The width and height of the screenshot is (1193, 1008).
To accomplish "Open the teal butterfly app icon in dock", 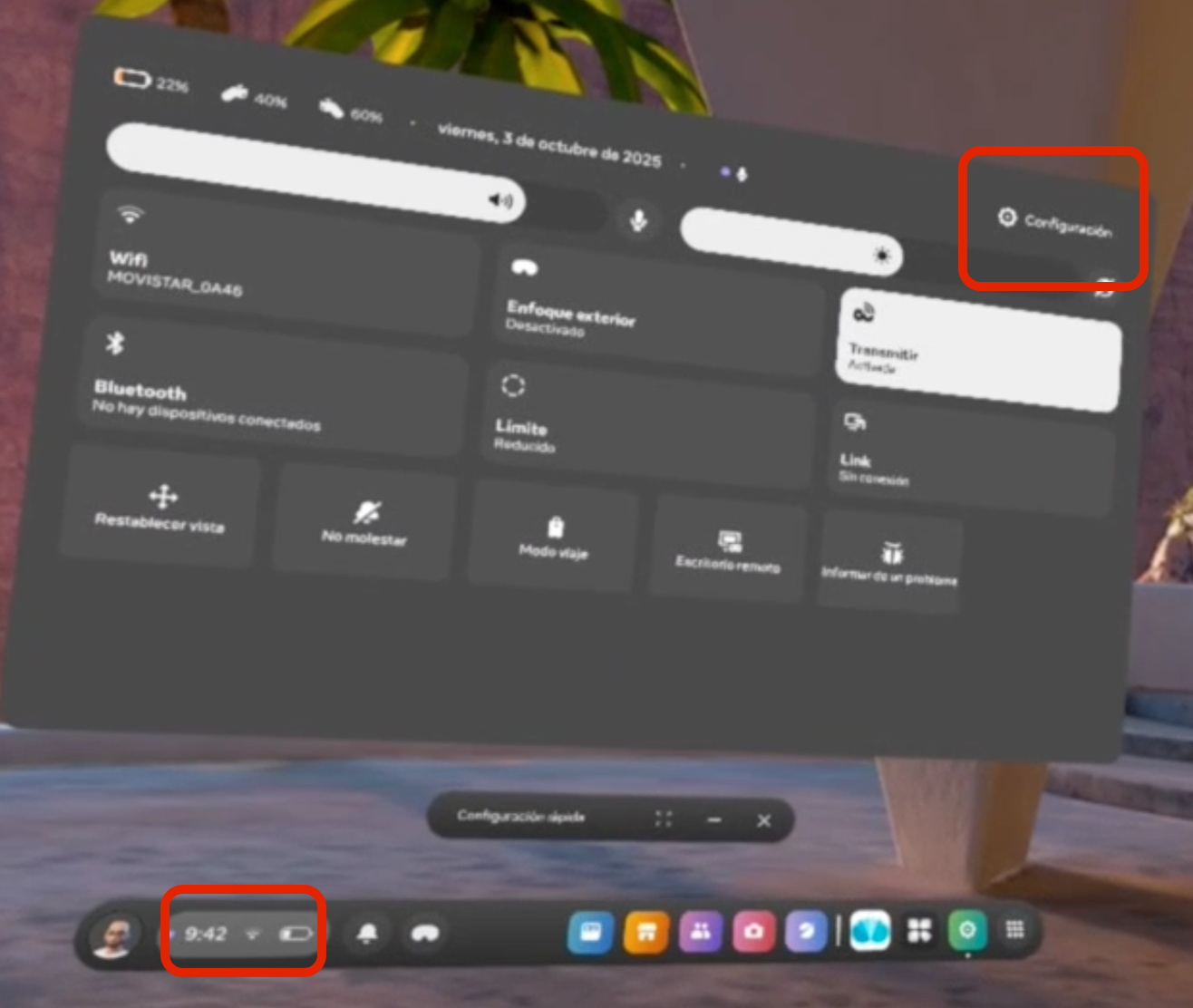I will point(870,931).
